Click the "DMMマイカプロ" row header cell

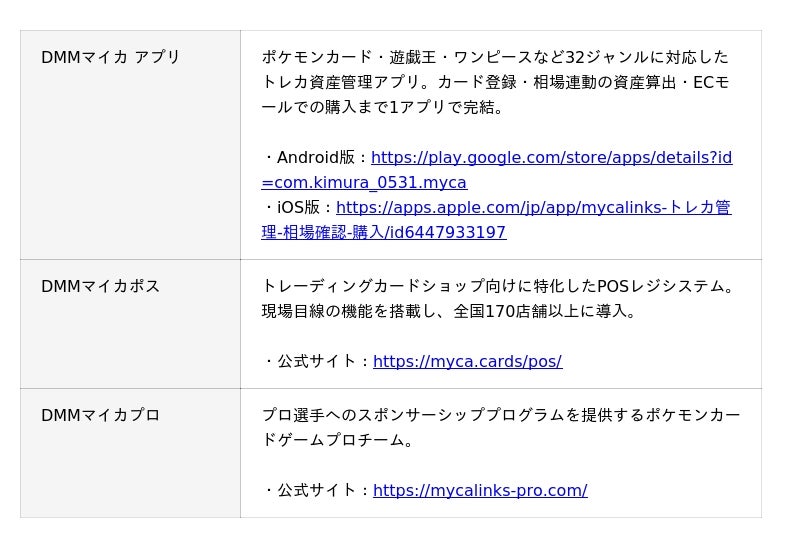click(100, 416)
